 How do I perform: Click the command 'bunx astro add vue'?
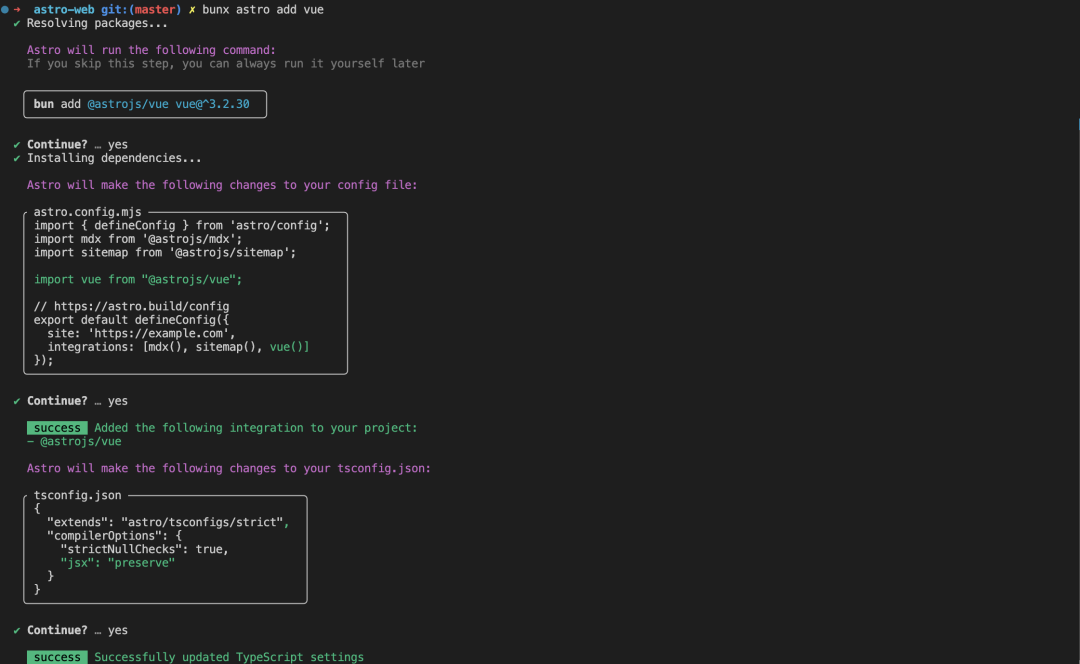point(262,10)
